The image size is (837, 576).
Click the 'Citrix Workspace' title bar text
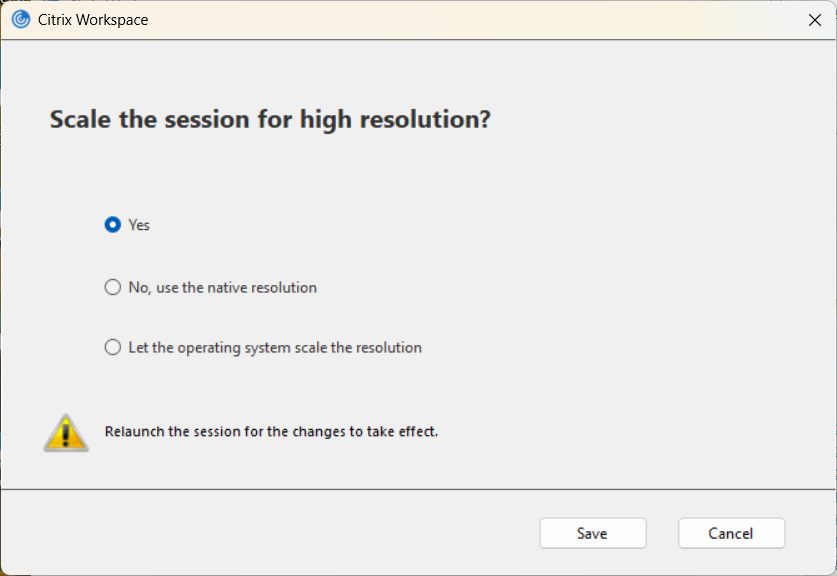click(x=93, y=20)
